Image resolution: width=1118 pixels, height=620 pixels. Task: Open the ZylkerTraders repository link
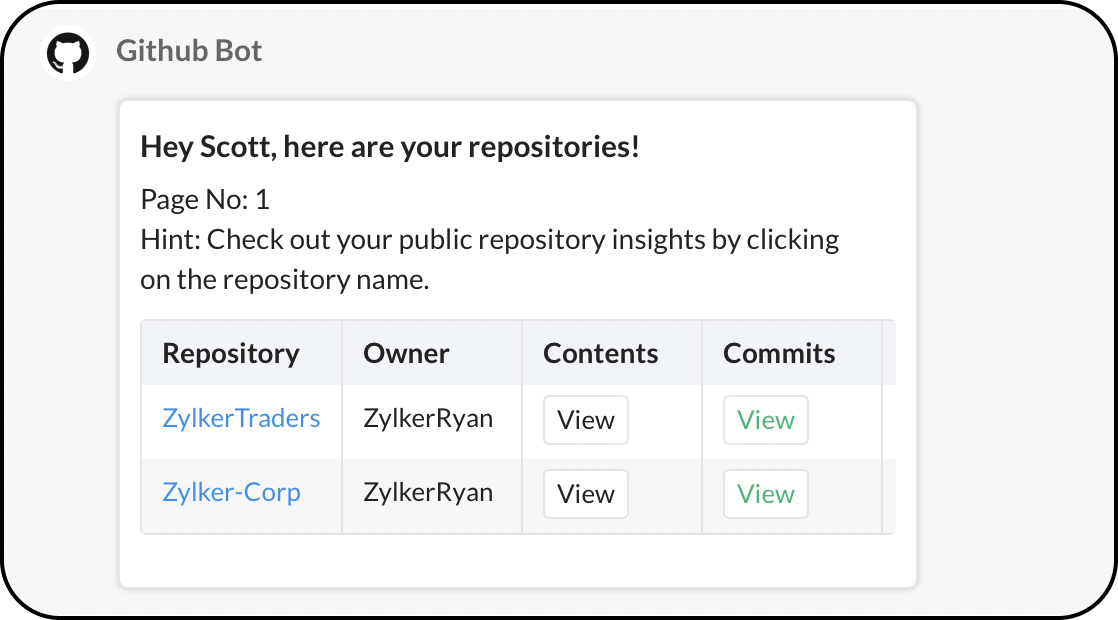(x=241, y=418)
